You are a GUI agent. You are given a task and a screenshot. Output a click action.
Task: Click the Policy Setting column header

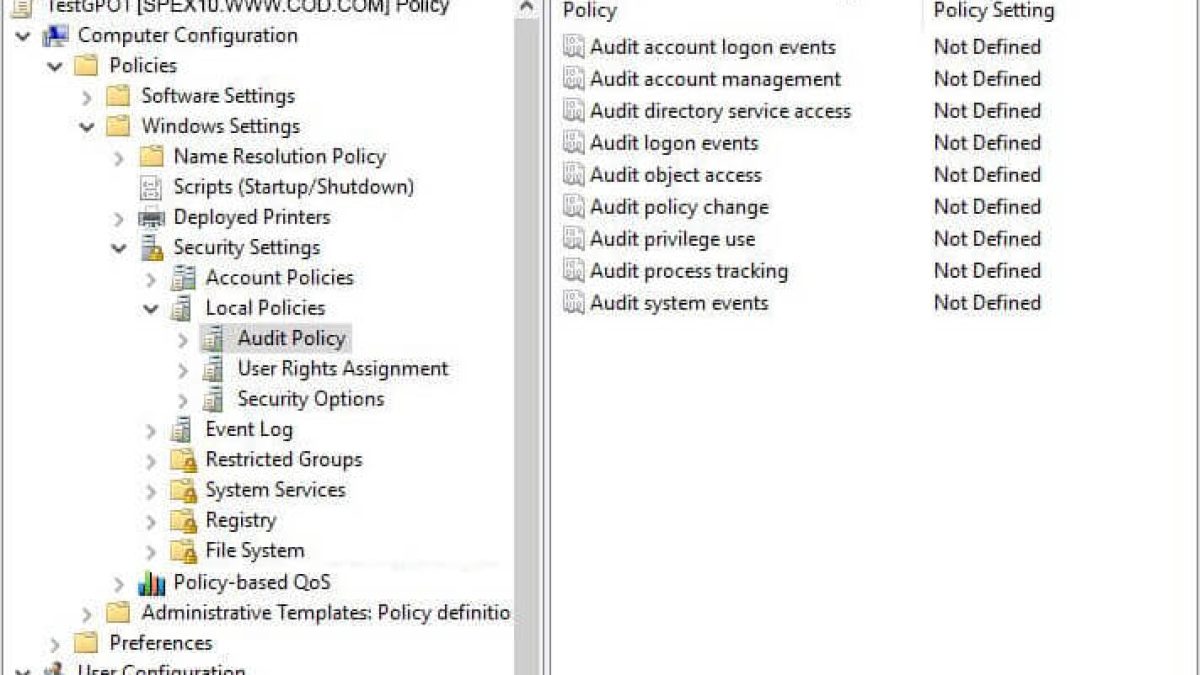993,11
